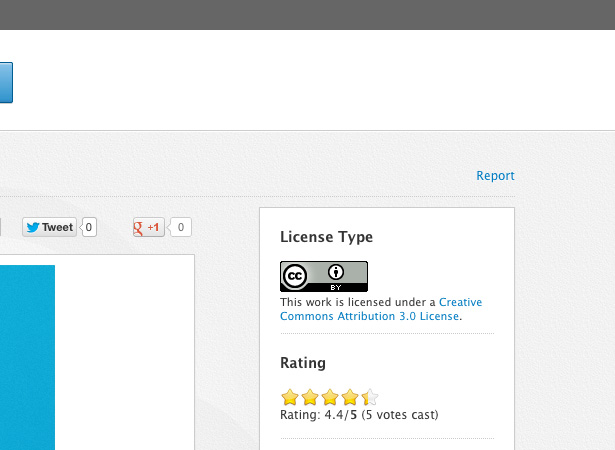The image size is (615, 450).
Task: Rate five stars in the Rating section
Action: click(x=370, y=397)
